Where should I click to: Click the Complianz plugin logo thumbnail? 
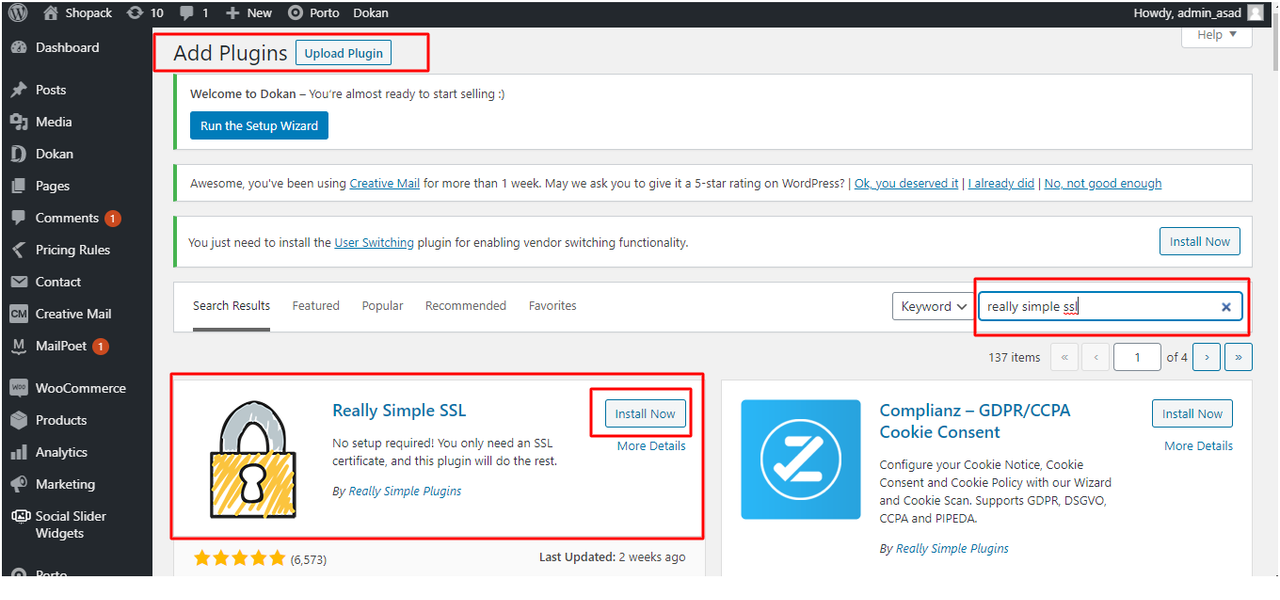coord(800,459)
